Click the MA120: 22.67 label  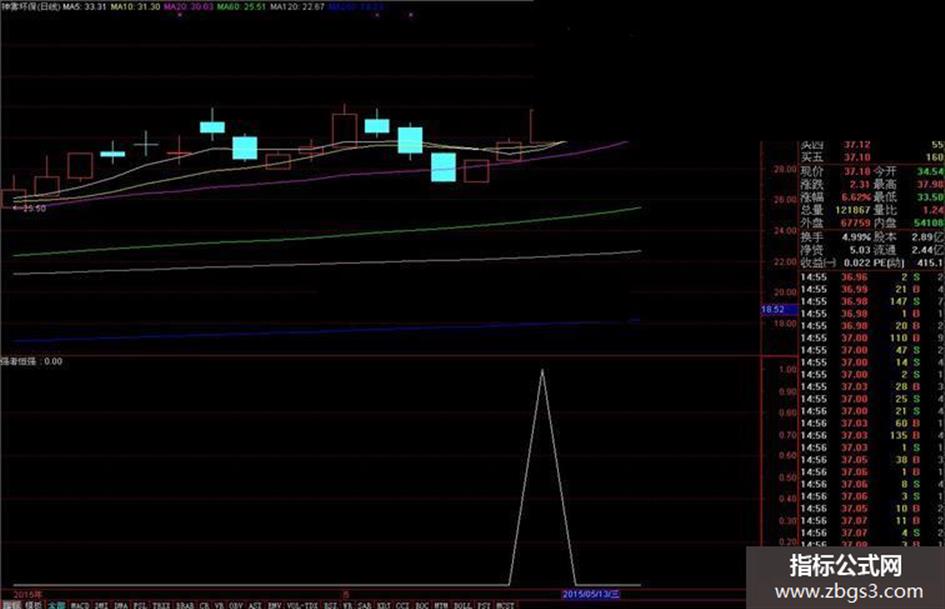pyautogui.click(x=297, y=7)
